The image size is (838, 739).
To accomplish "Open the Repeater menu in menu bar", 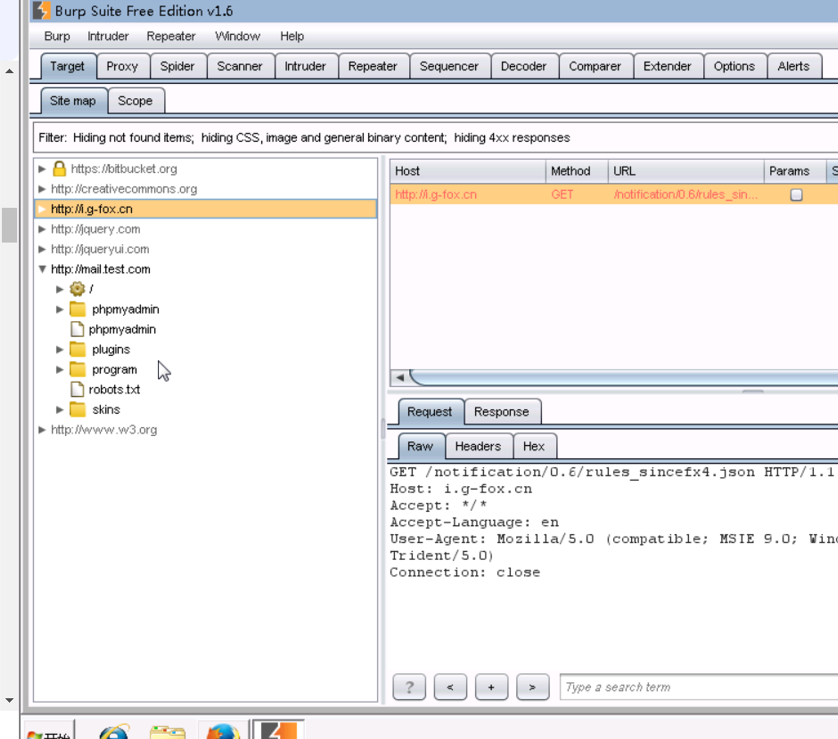I will coord(171,36).
